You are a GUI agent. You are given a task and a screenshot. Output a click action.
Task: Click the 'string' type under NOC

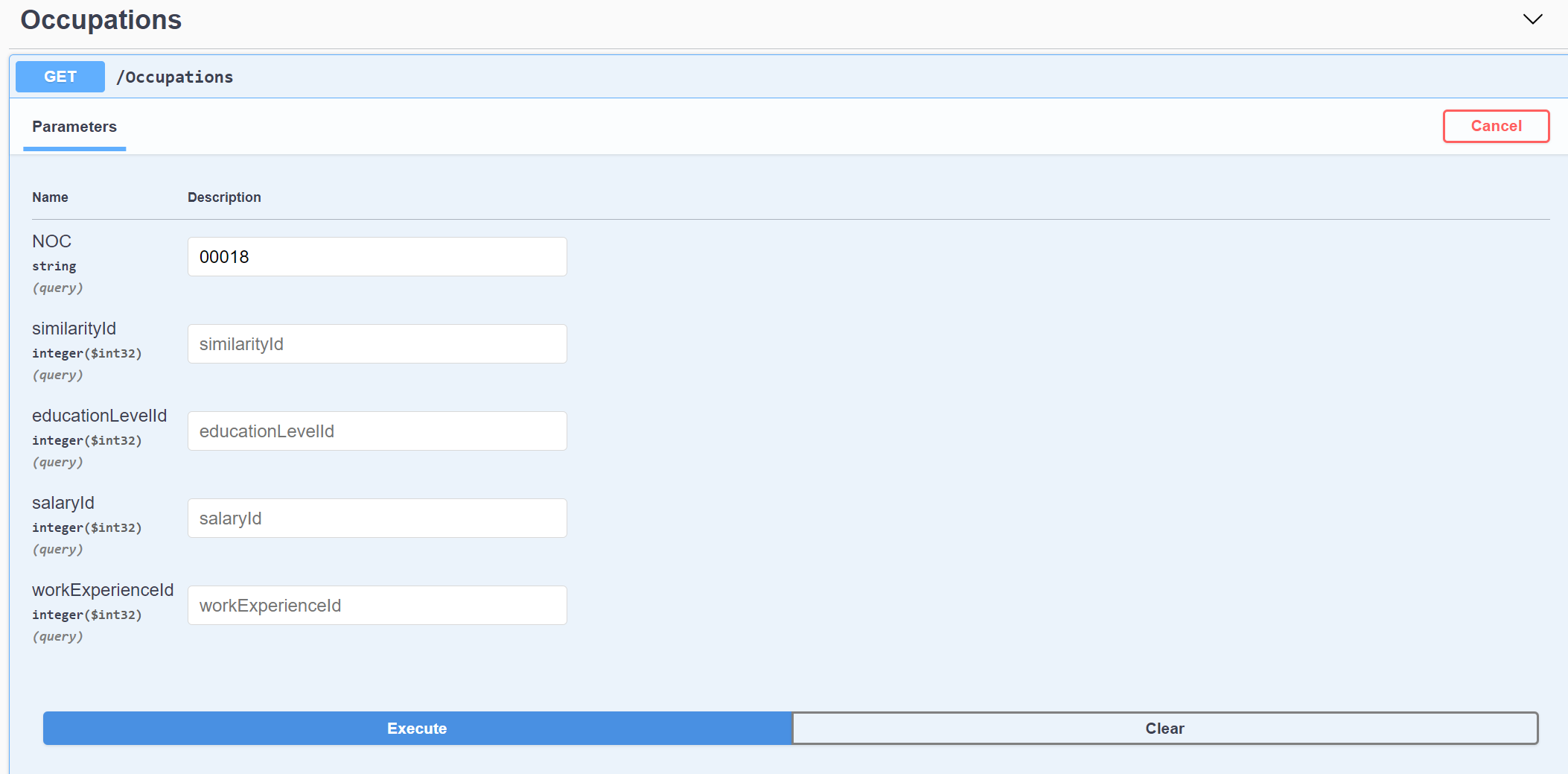point(54,266)
